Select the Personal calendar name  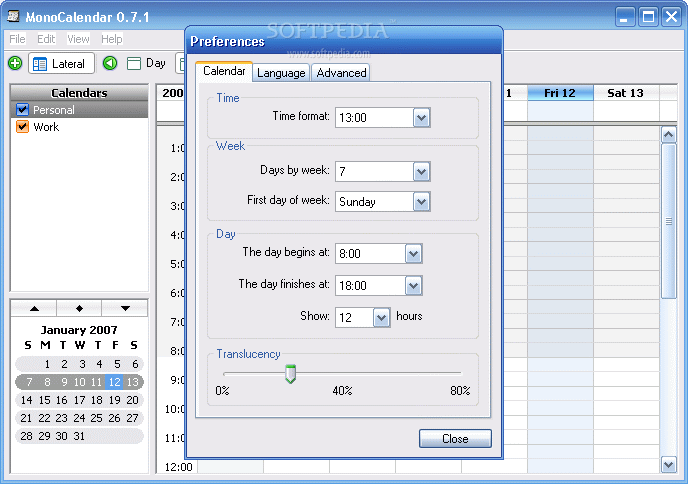pos(54,110)
